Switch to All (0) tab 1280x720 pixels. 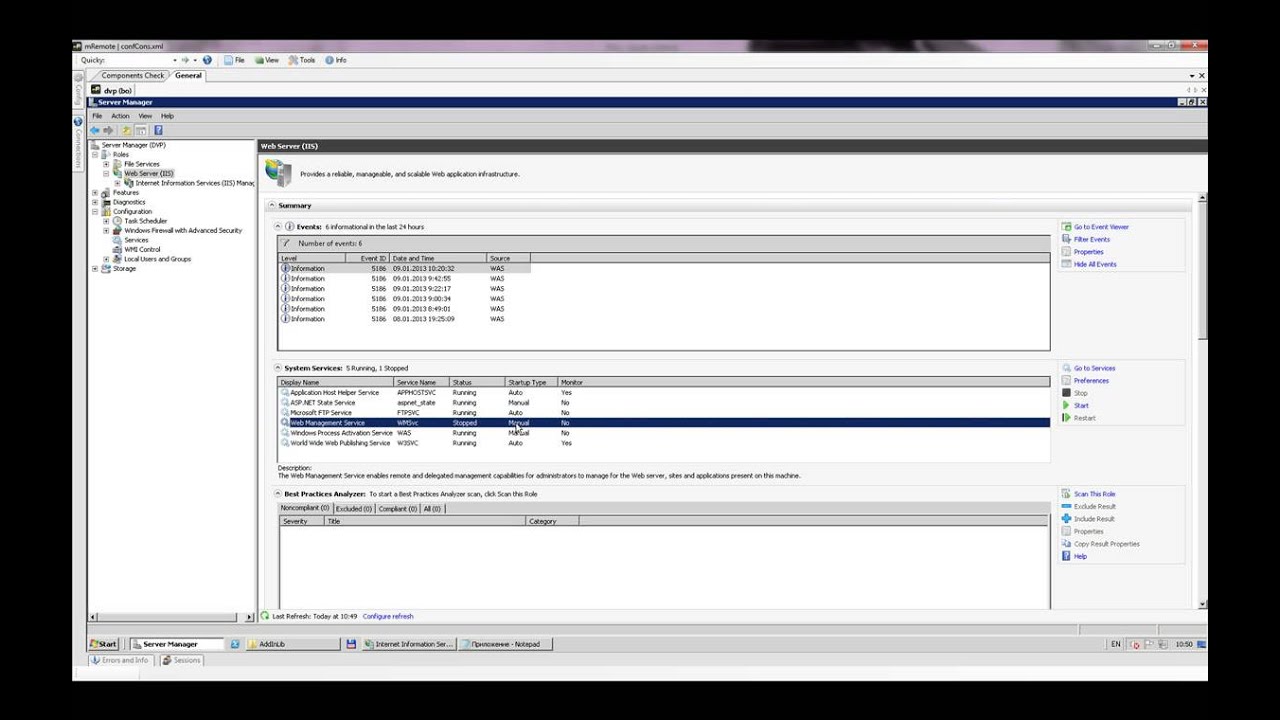tap(432, 508)
